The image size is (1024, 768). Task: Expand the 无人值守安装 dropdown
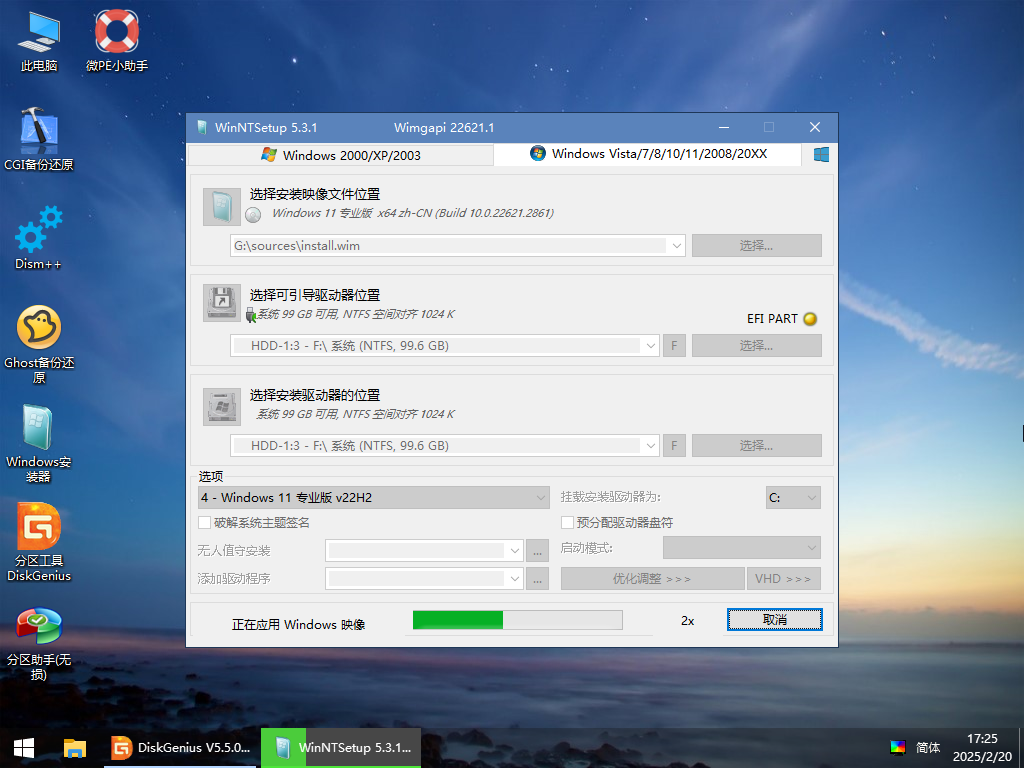(x=515, y=551)
